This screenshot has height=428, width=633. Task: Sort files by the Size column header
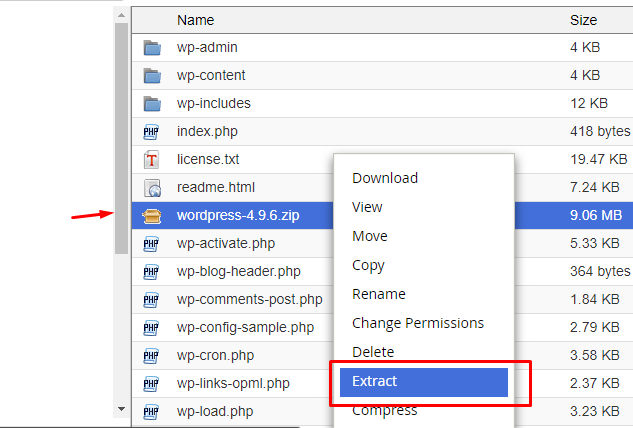click(583, 20)
